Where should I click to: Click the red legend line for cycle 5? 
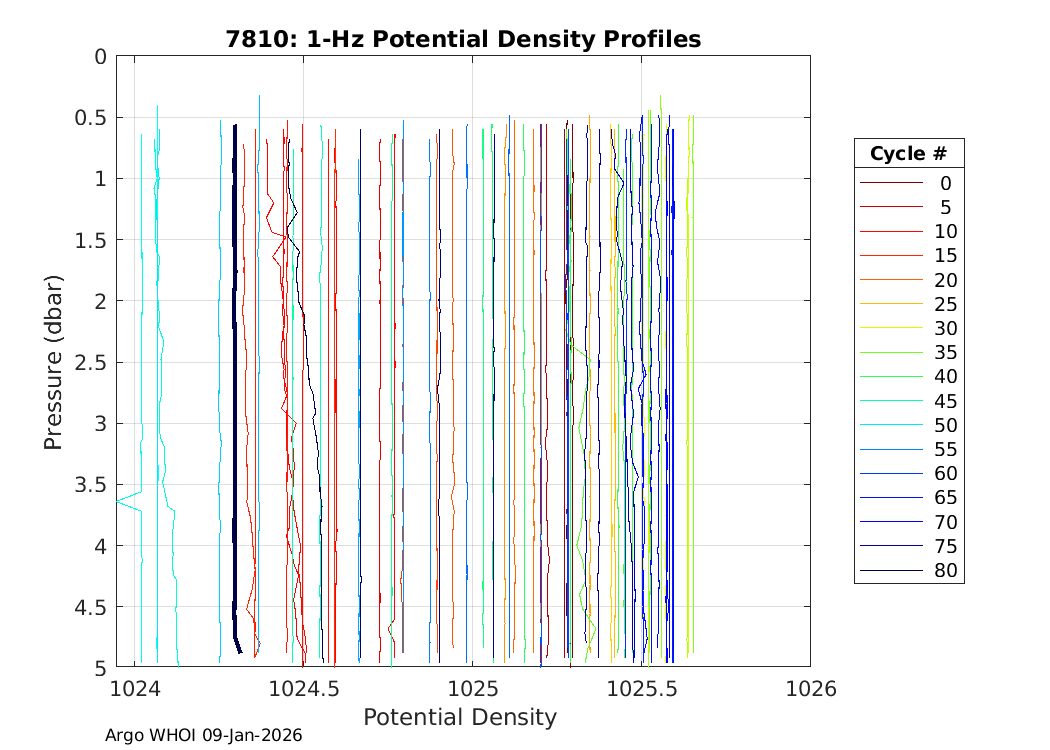(x=891, y=207)
